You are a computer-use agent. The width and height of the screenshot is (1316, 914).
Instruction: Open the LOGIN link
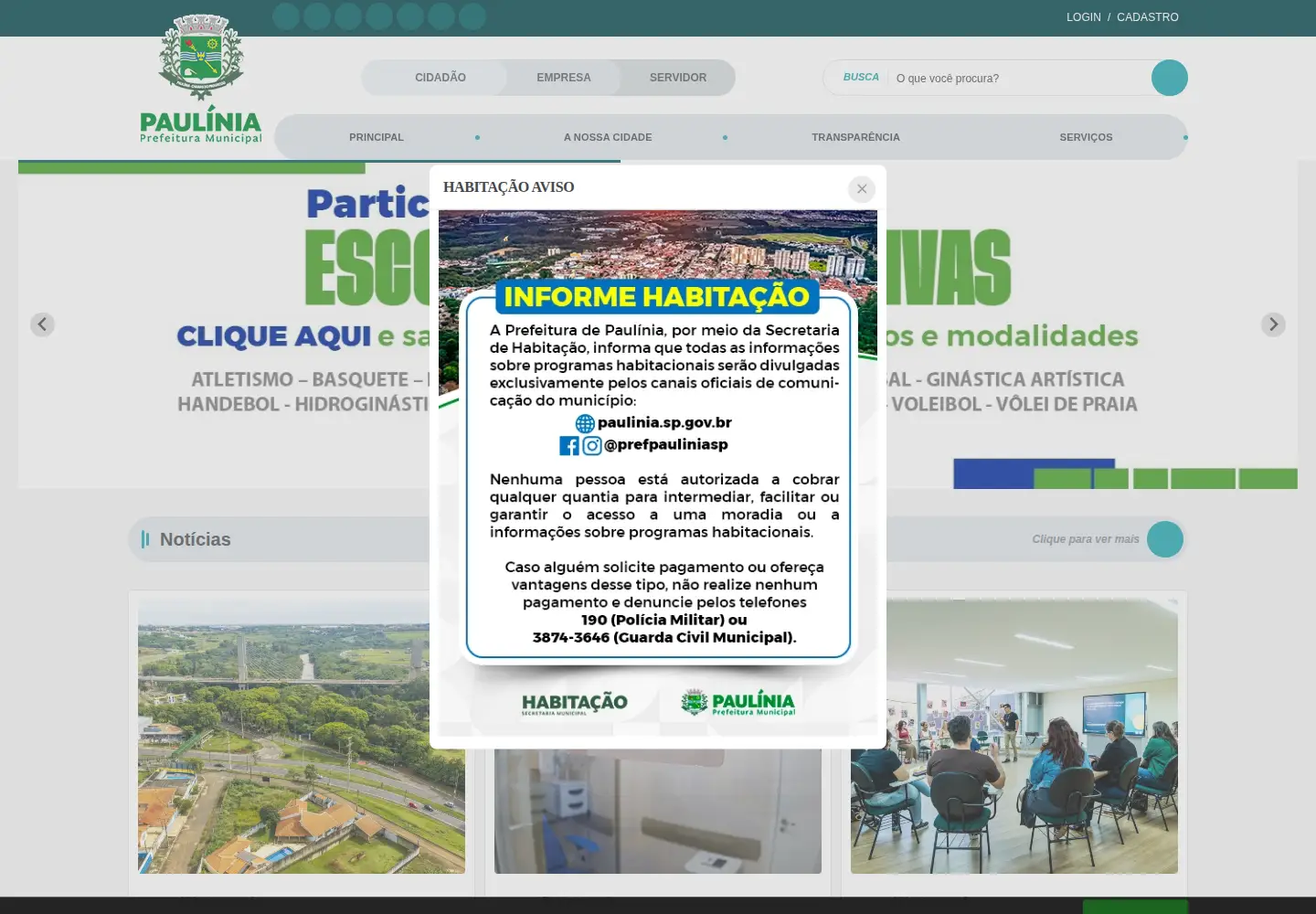click(1084, 17)
